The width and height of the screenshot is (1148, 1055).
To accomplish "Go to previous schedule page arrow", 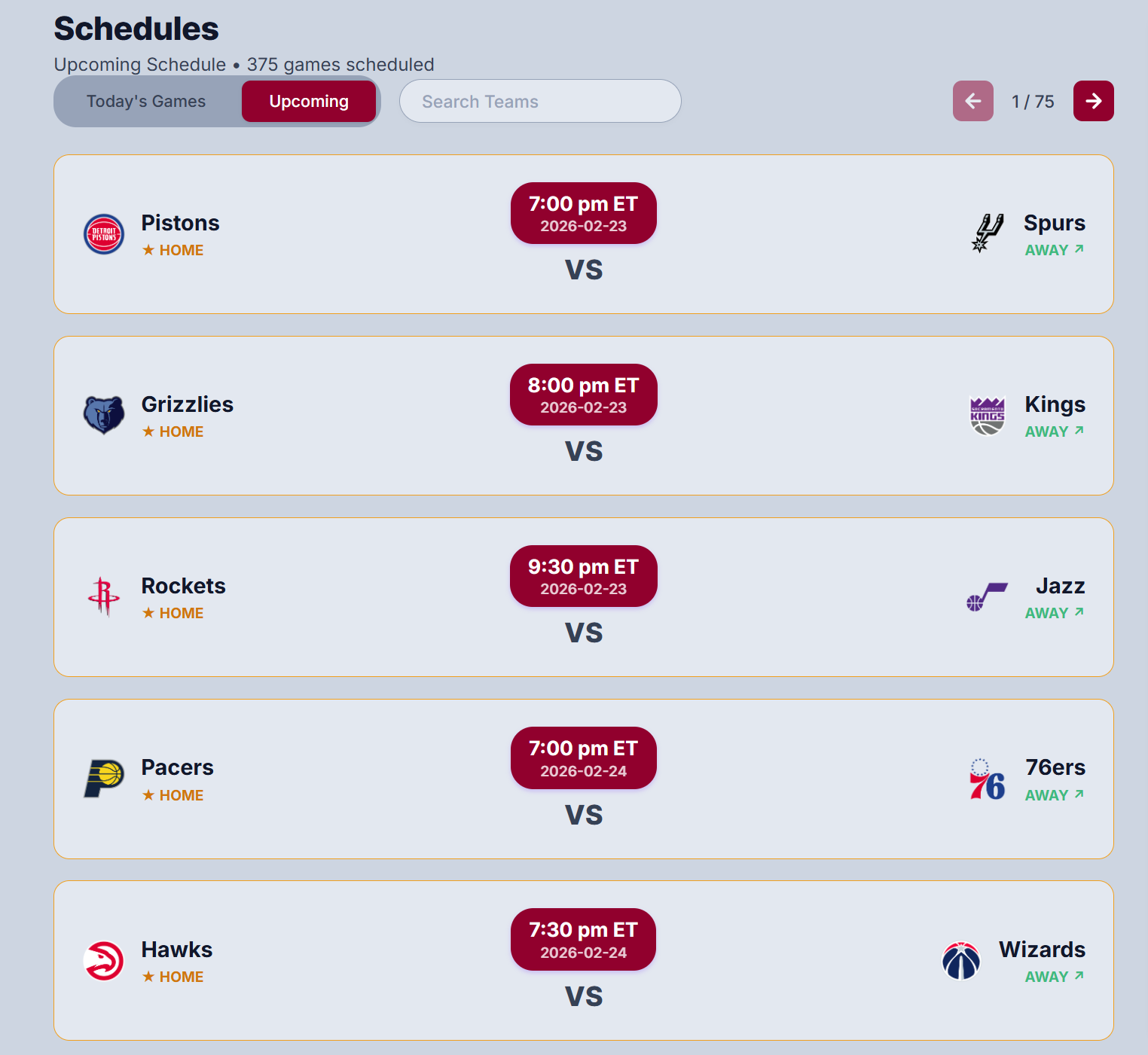I will pos(972,101).
